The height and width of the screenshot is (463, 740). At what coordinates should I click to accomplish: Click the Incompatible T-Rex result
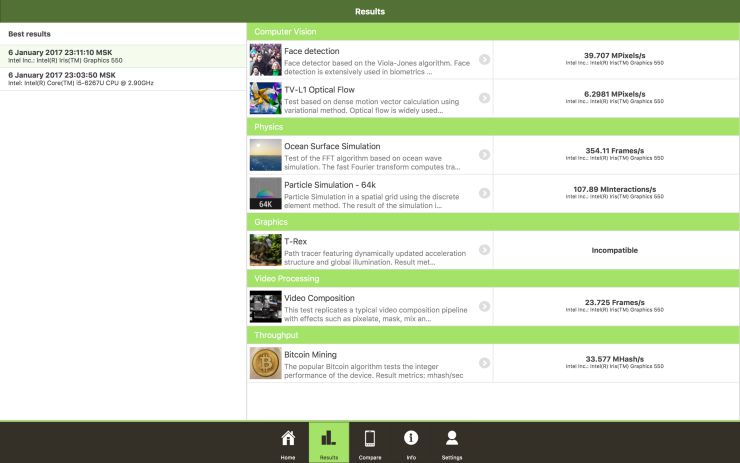(x=614, y=250)
